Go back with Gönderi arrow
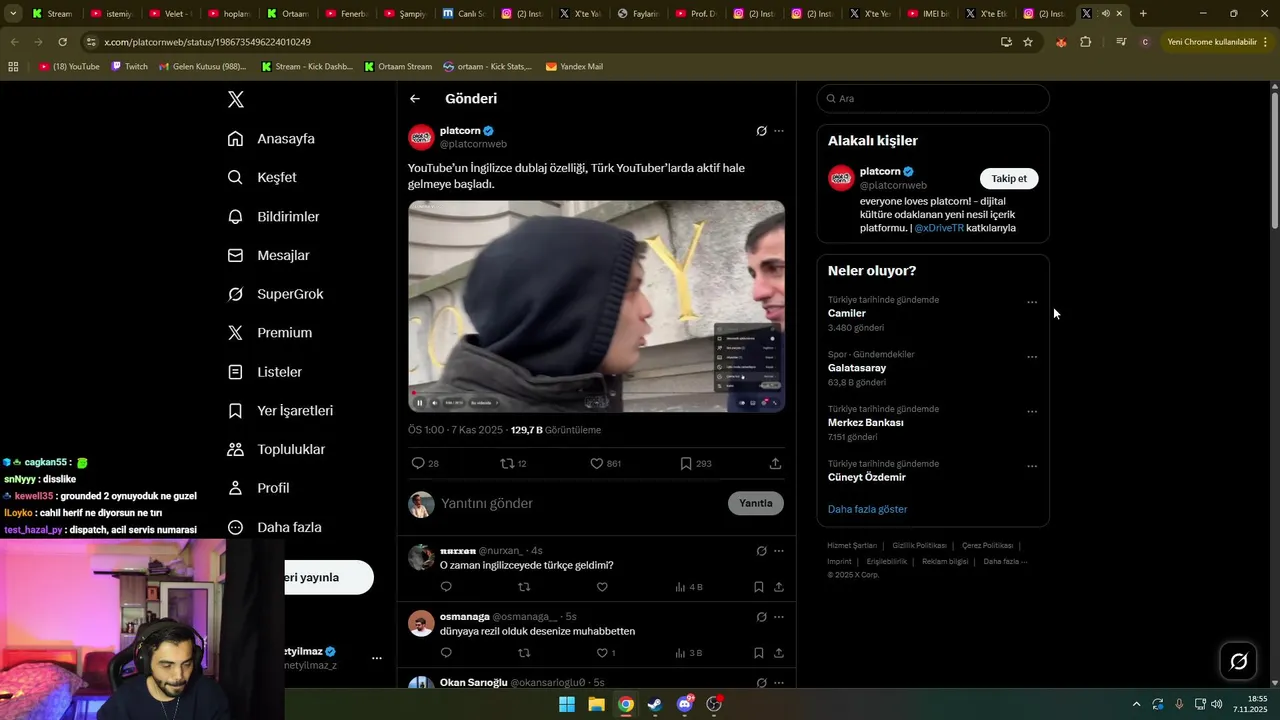This screenshot has height=720, width=1280. pyautogui.click(x=415, y=99)
